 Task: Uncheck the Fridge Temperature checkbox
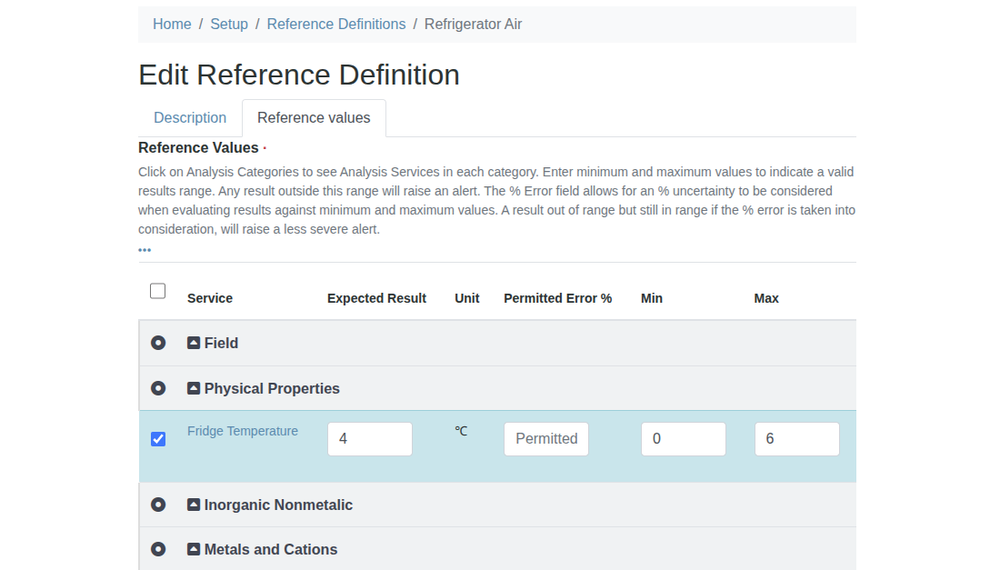[158, 439]
